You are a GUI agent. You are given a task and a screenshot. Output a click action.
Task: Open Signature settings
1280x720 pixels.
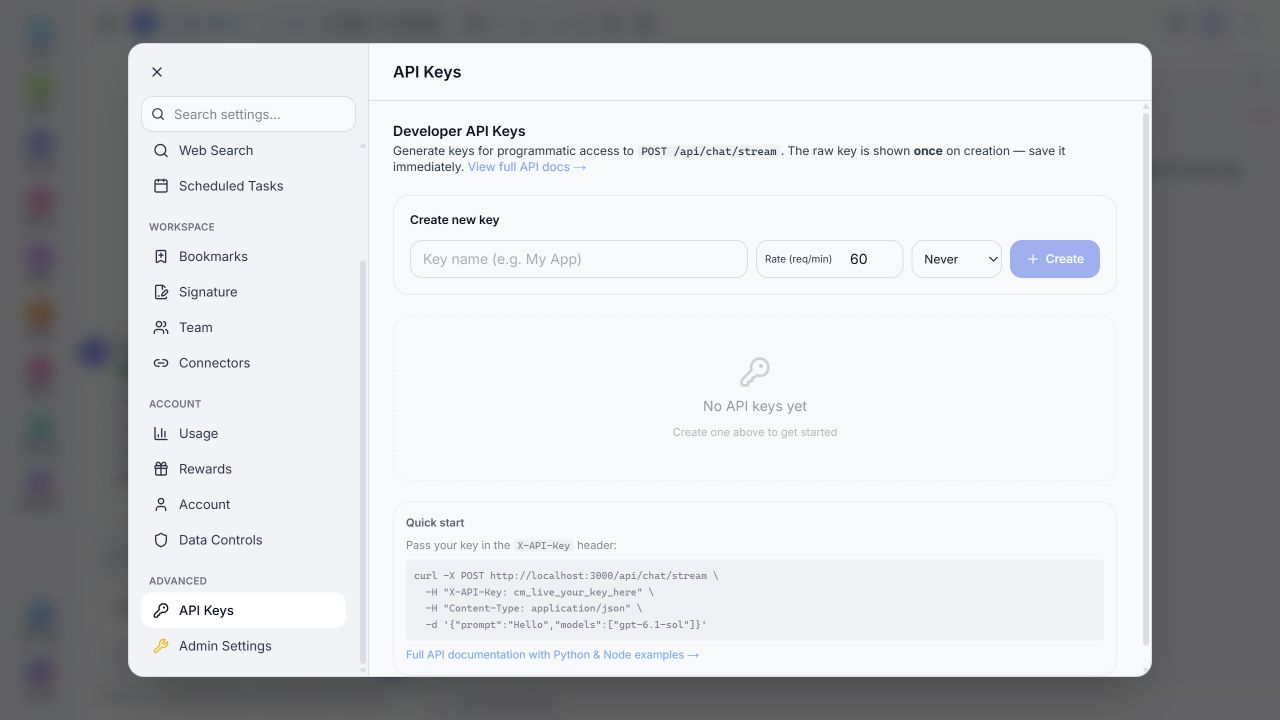(x=244, y=292)
